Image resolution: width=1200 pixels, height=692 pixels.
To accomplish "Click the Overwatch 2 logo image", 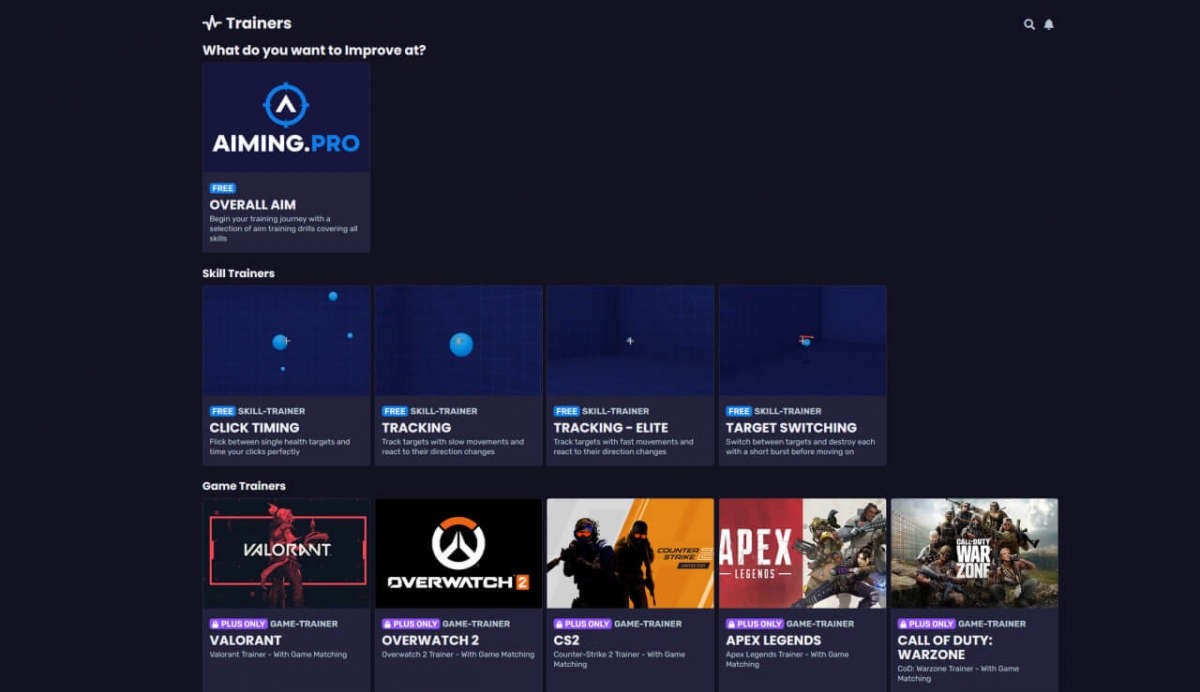I will pos(458,553).
